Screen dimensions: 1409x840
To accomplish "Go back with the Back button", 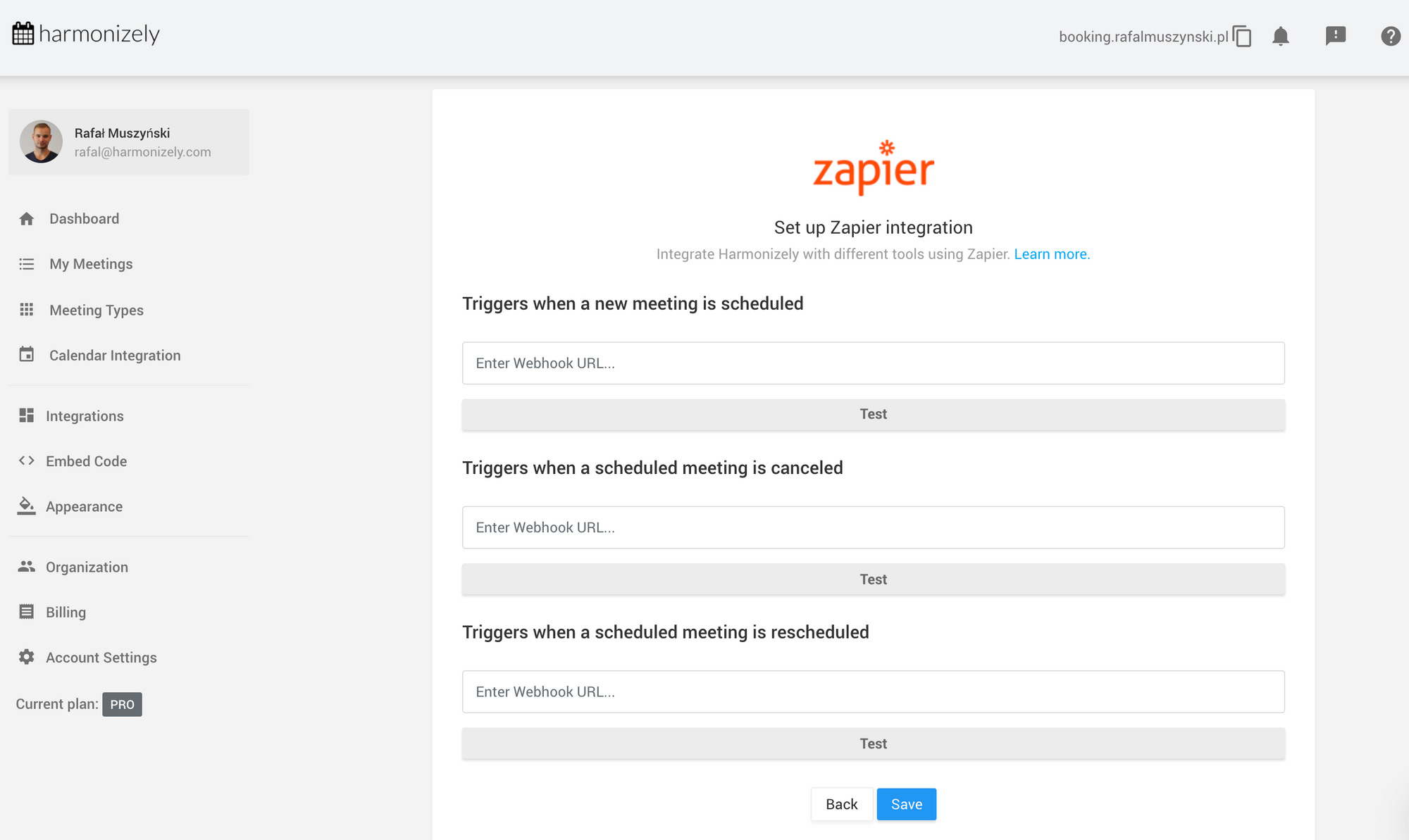I will coord(842,804).
